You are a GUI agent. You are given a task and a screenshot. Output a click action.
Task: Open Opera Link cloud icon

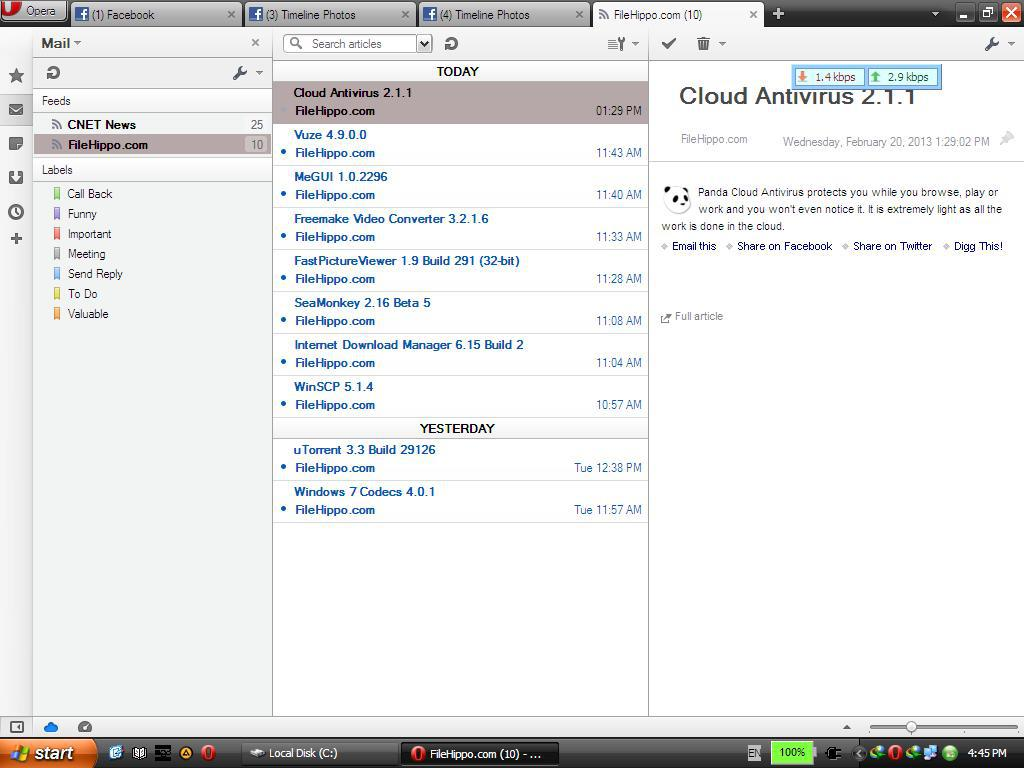point(51,727)
